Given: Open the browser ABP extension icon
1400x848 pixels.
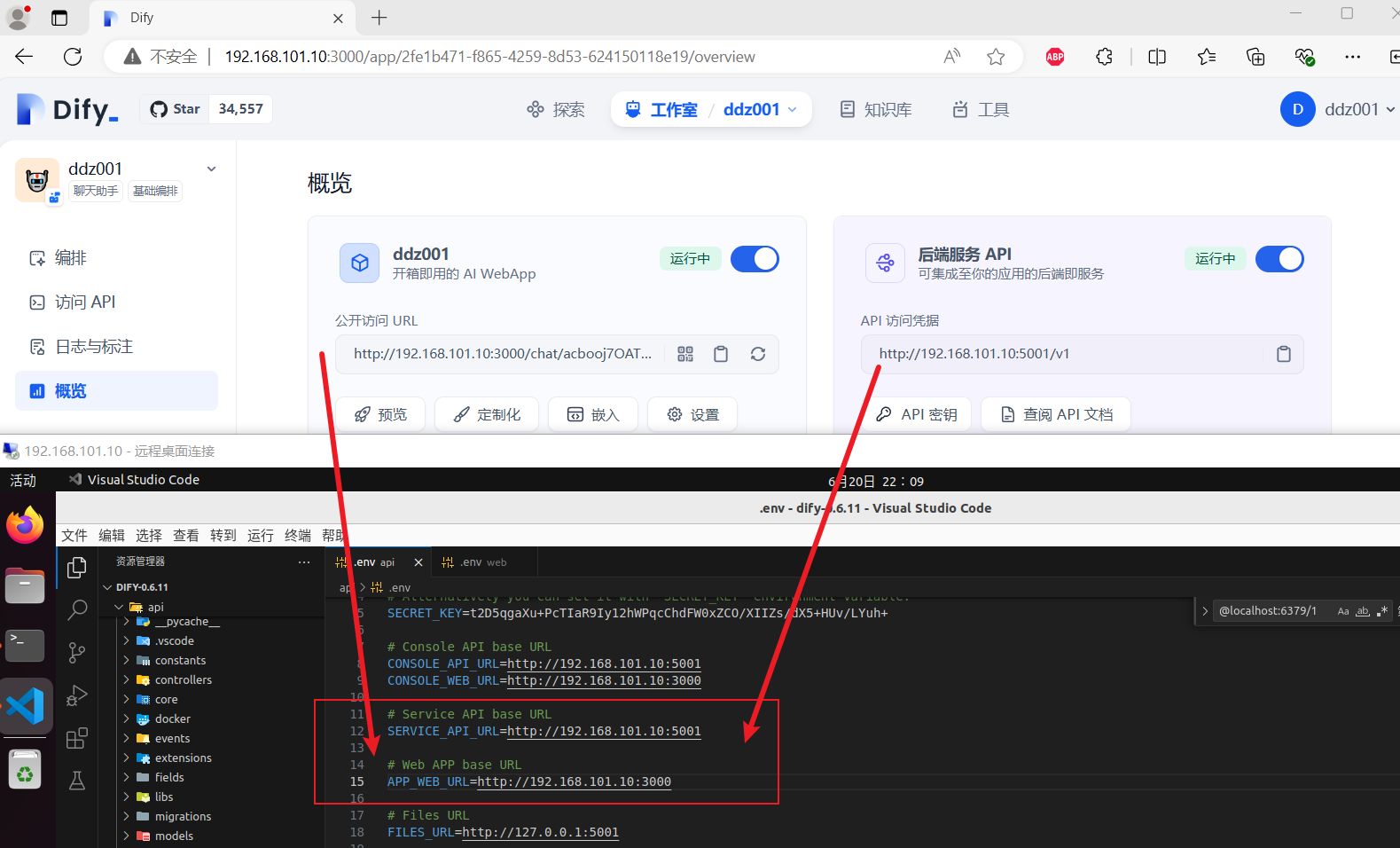Looking at the screenshot, I should tap(1055, 57).
